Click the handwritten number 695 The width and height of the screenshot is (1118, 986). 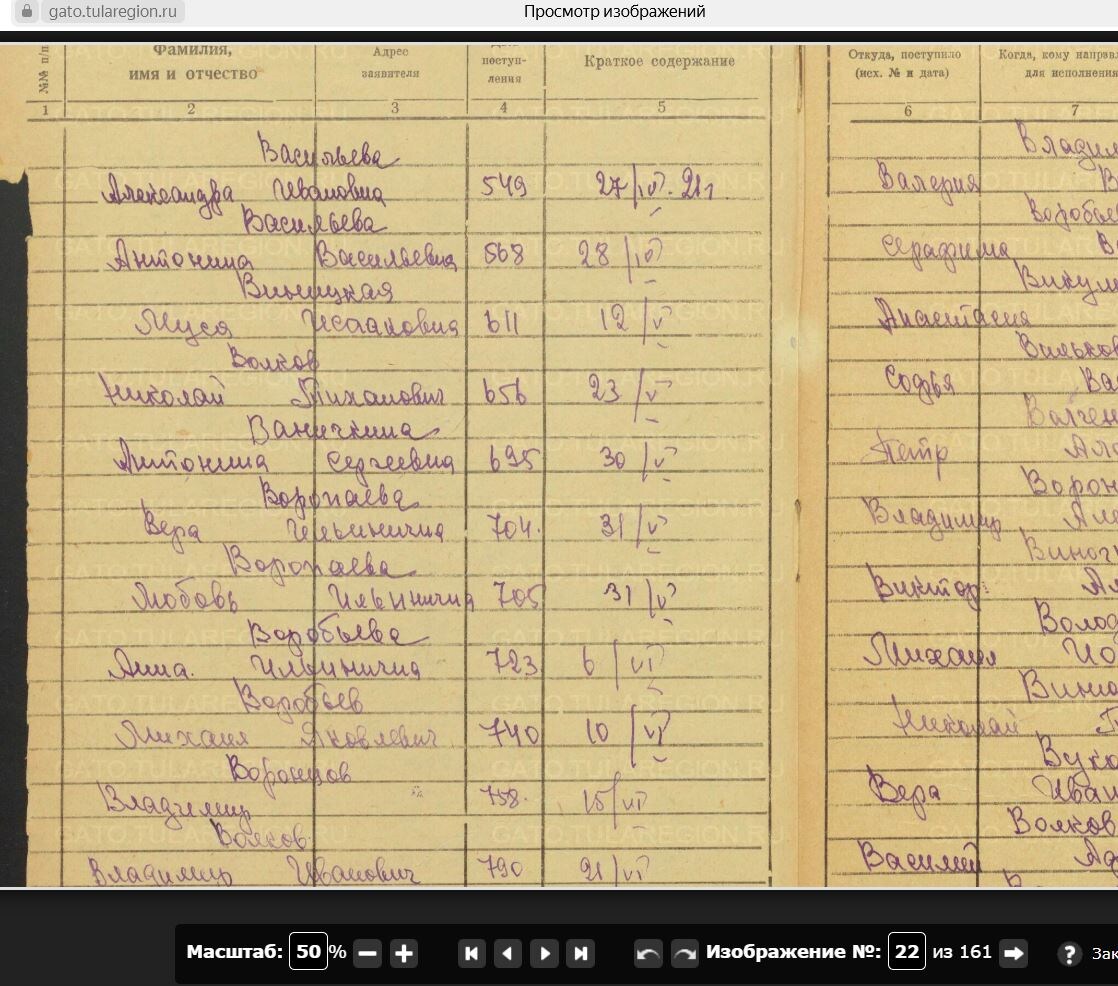(x=512, y=459)
